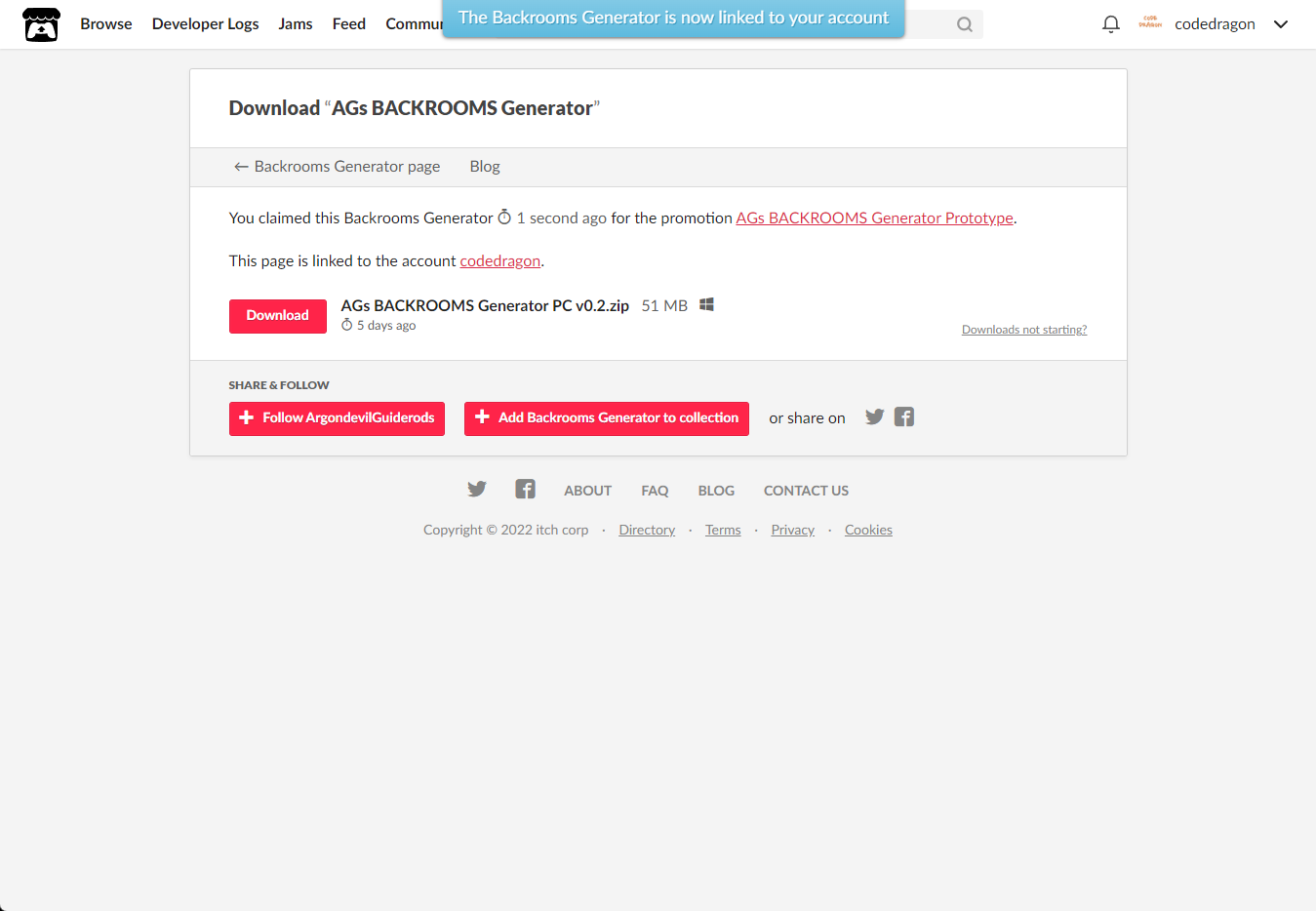Open the notifications bell

click(1110, 24)
